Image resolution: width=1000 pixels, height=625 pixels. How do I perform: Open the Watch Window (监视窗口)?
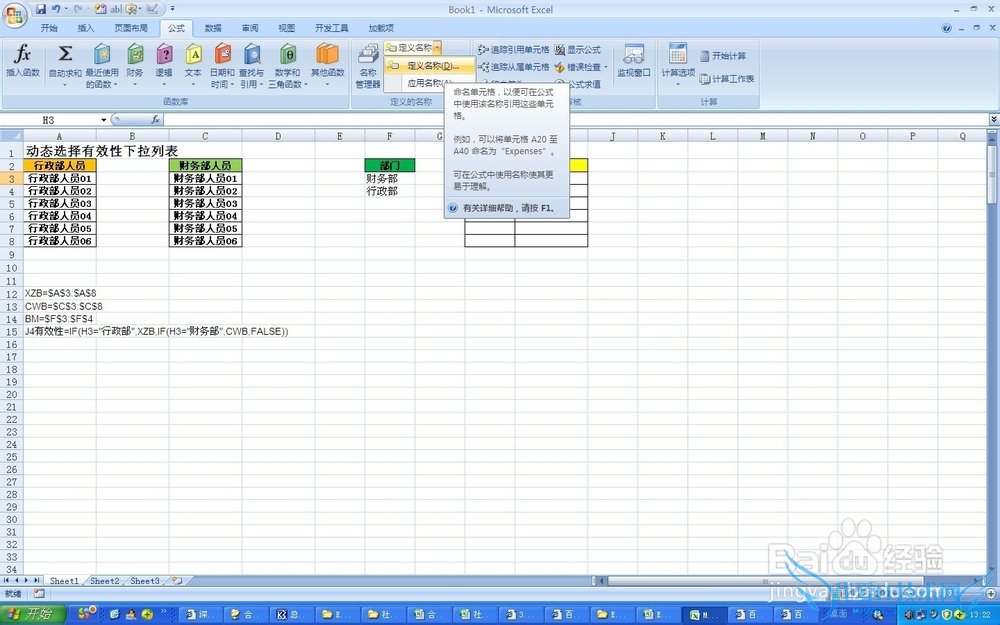633,62
